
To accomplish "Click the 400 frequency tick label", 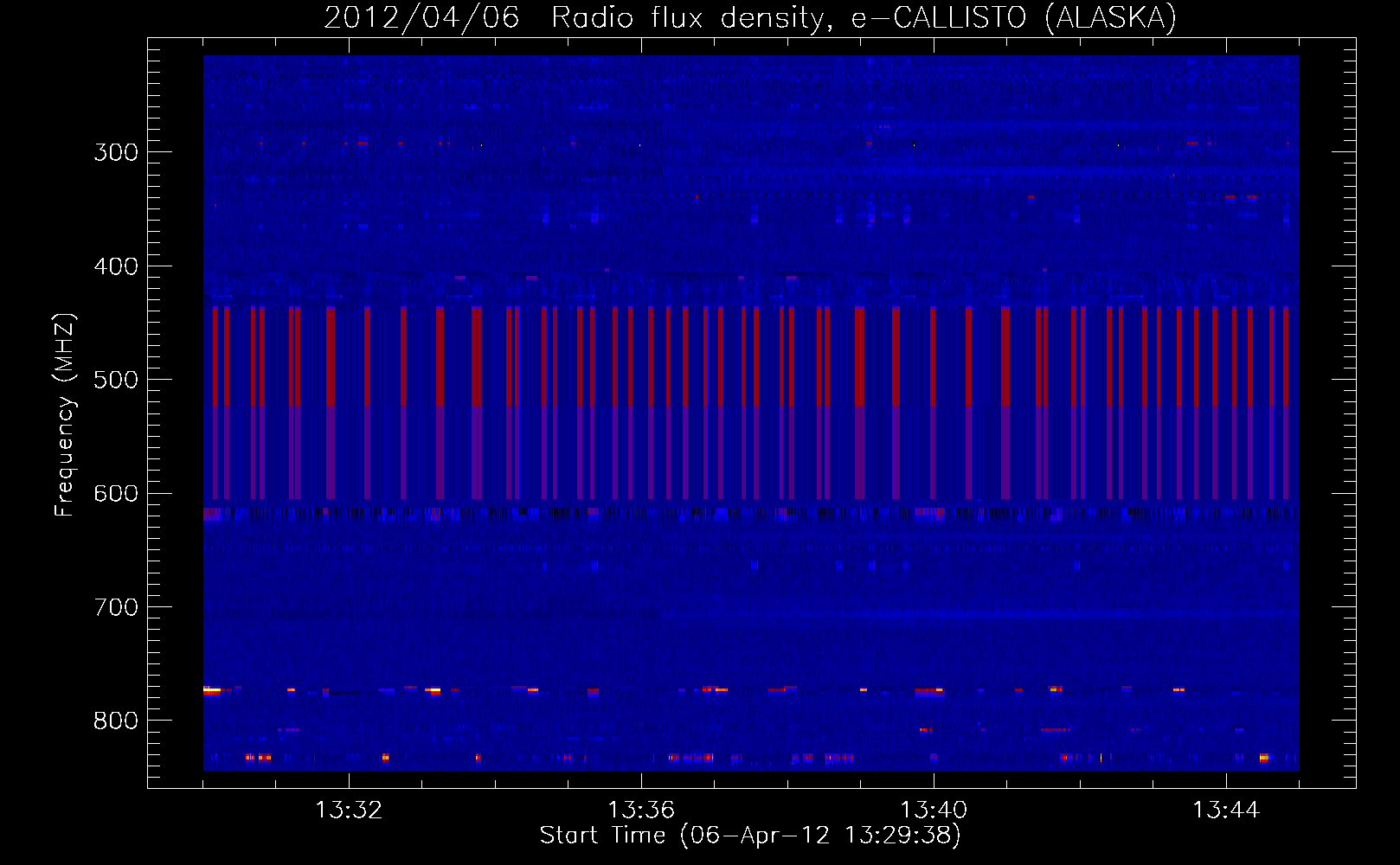I will (x=116, y=266).
